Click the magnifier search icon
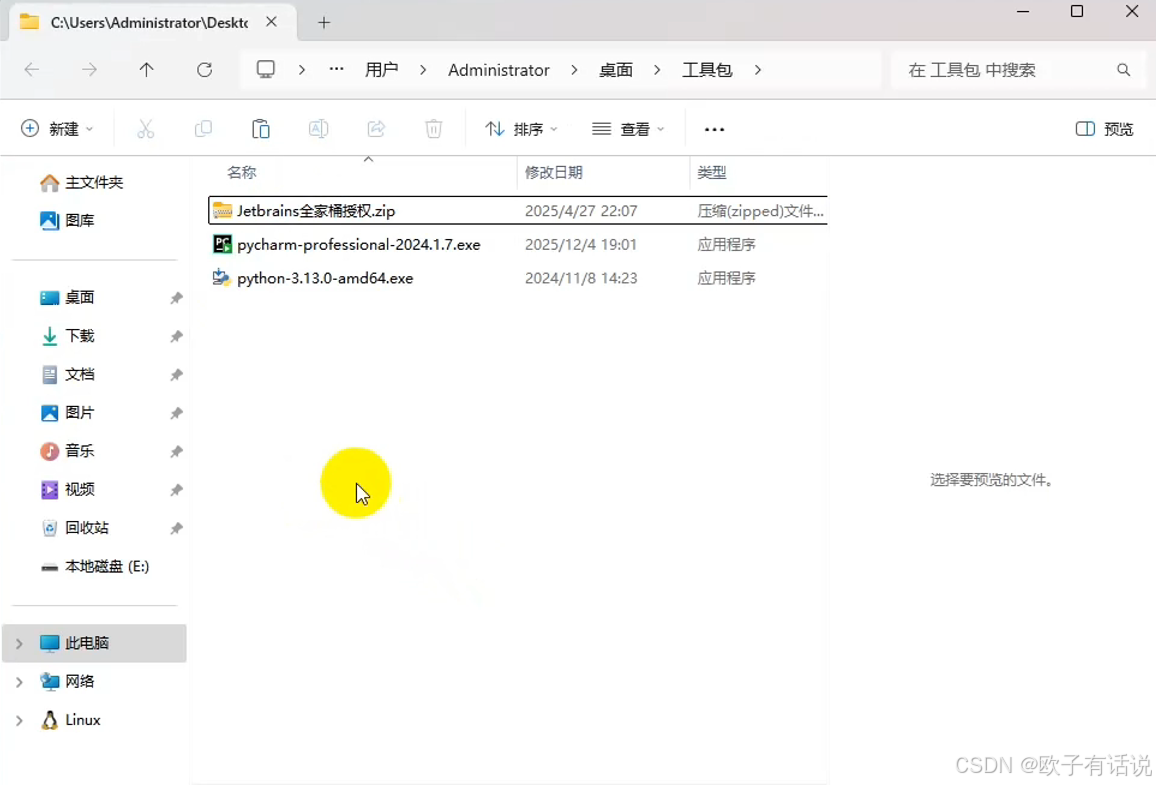This screenshot has width=1156, height=785. click(1123, 70)
